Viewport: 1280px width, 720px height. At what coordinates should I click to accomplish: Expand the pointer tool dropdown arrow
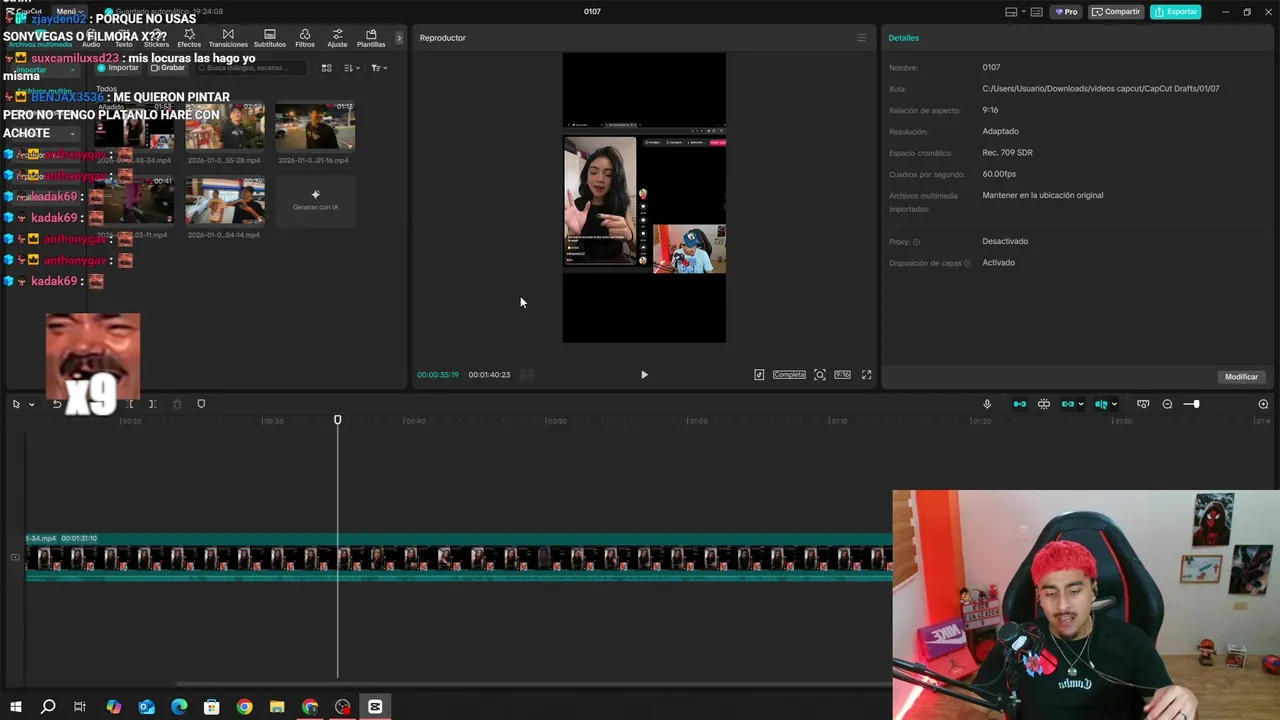(31, 404)
